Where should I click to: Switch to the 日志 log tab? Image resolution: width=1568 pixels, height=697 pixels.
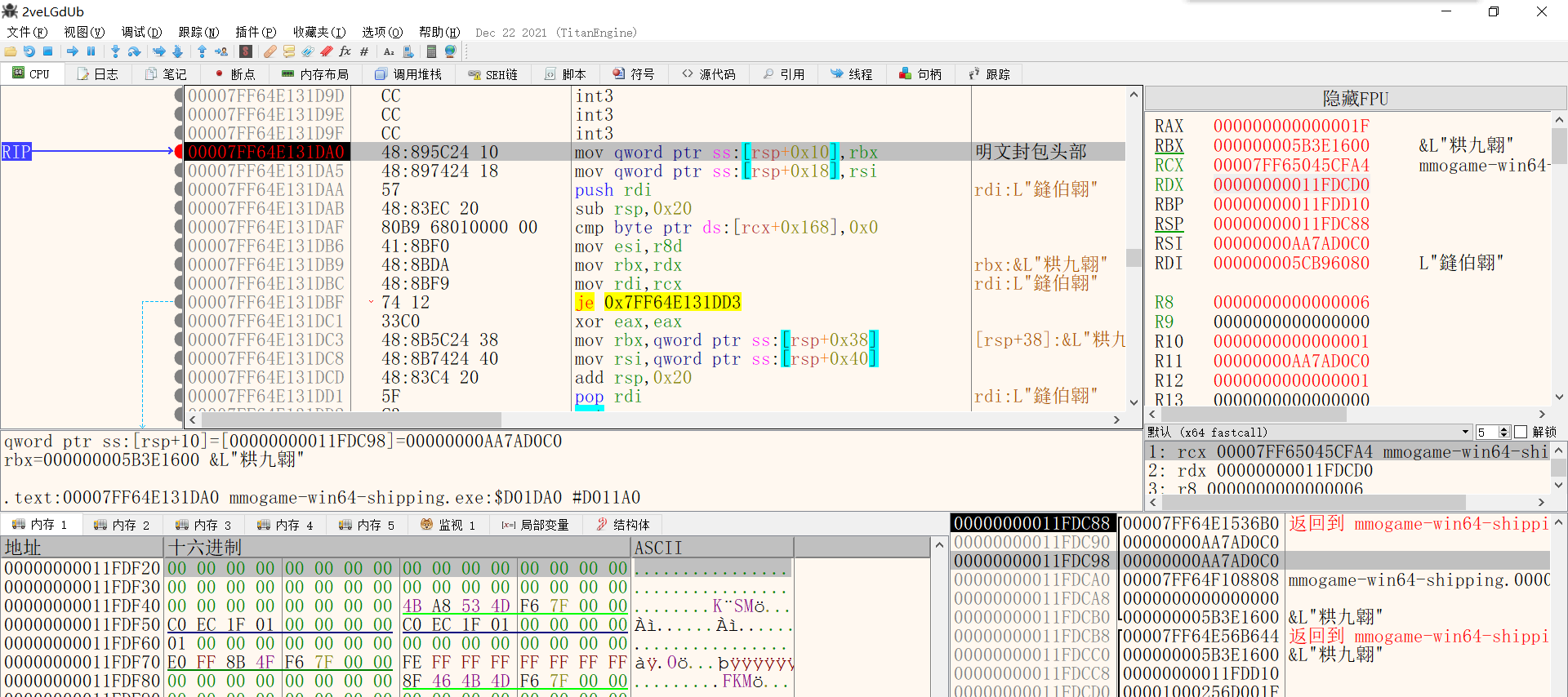[98, 73]
